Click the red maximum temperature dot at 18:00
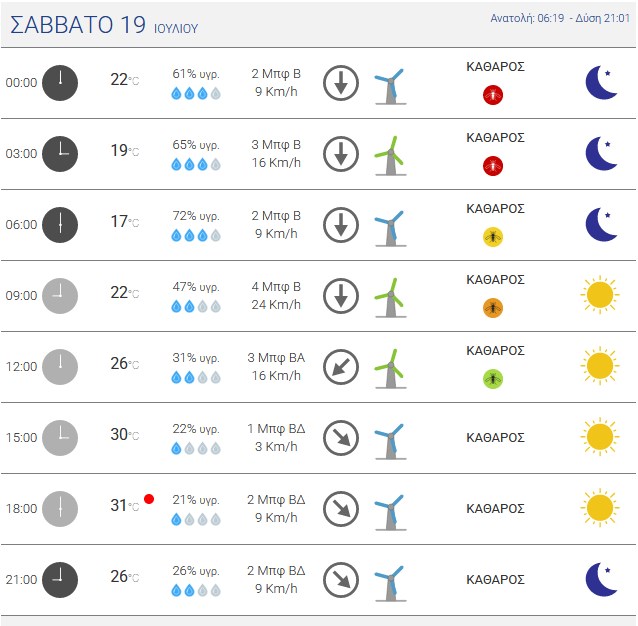The width and height of the screenshot is (638, 626). [x=149, y=499]
